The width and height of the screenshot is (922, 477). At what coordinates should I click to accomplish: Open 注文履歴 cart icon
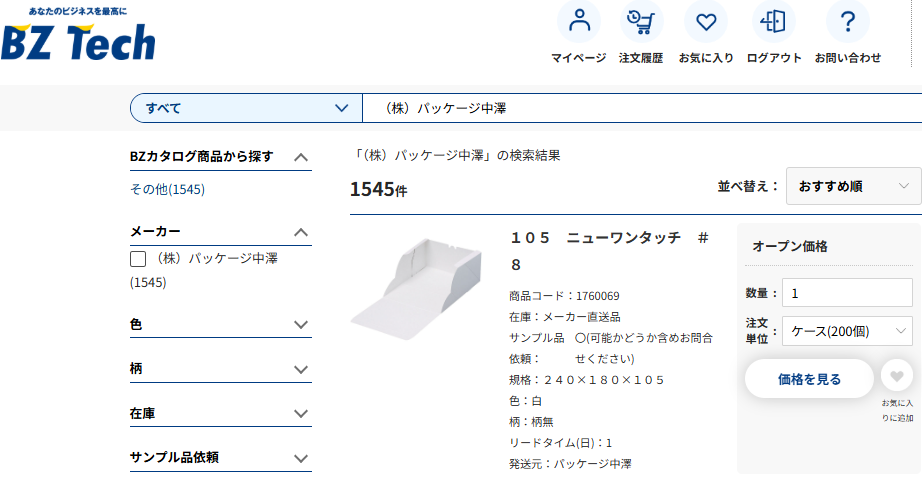(x=642, y=22)
